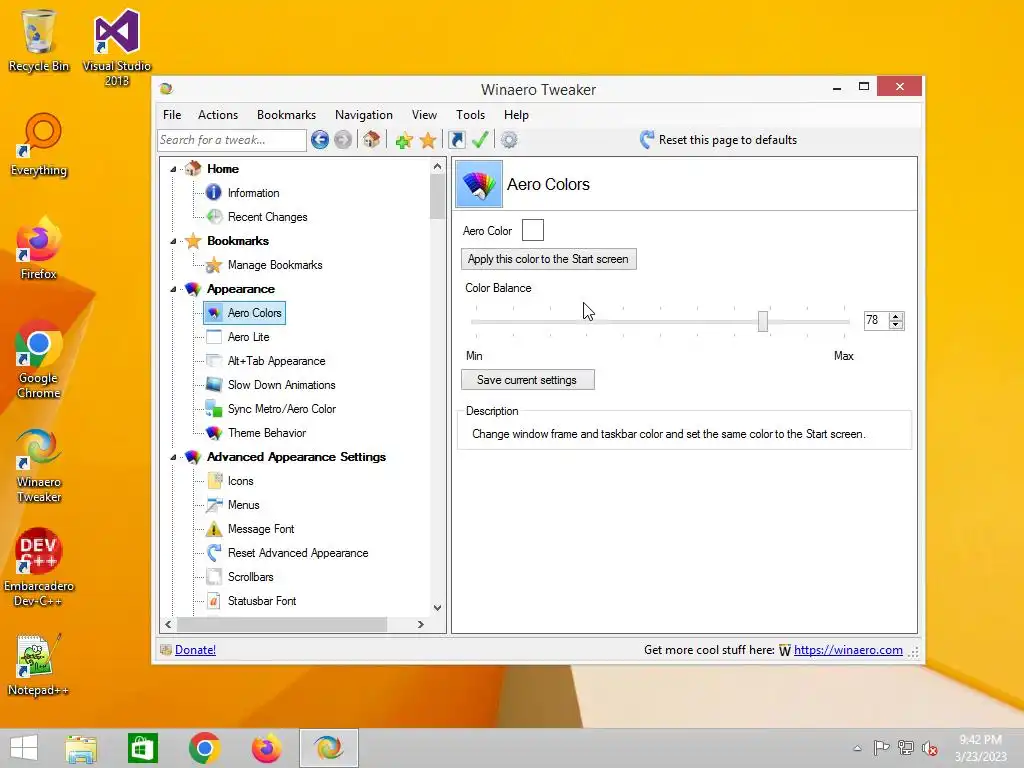Click the Search for a tweak field
This screenshot has width=1024, height=768.
232,140
